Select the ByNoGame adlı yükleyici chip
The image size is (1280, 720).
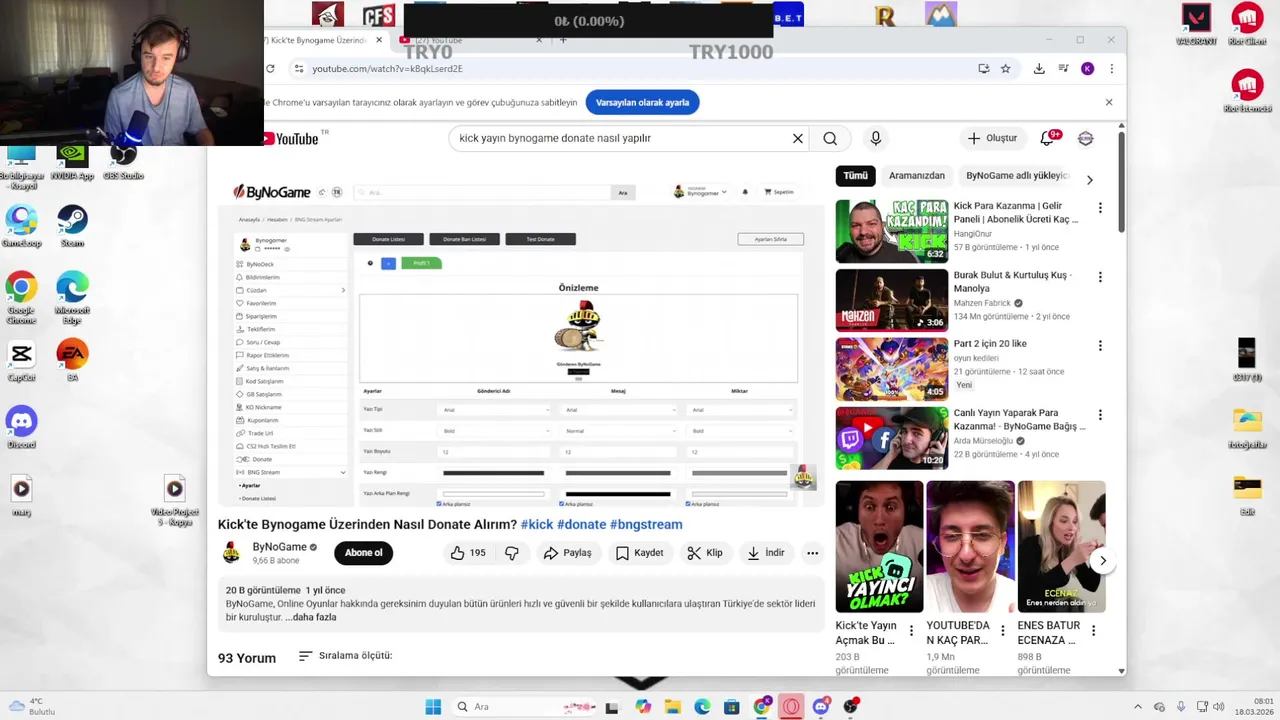1017,176
